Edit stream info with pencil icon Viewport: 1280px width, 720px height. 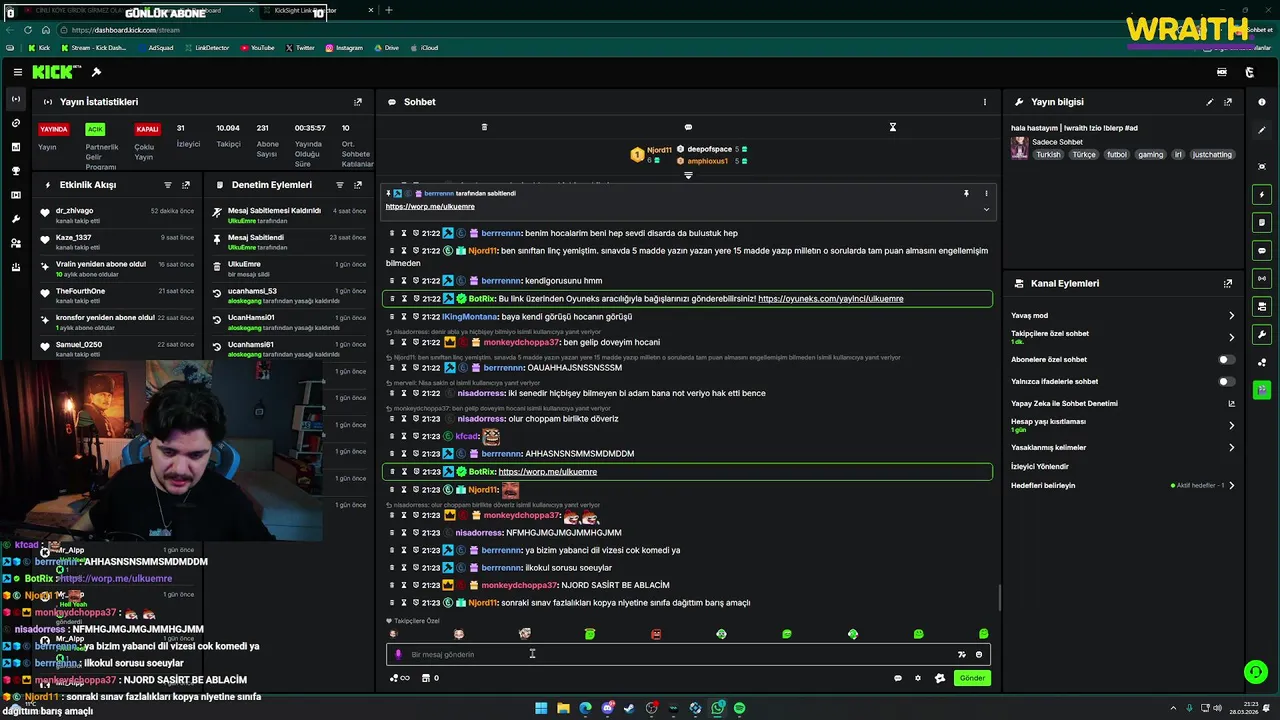pos(1209,102)
